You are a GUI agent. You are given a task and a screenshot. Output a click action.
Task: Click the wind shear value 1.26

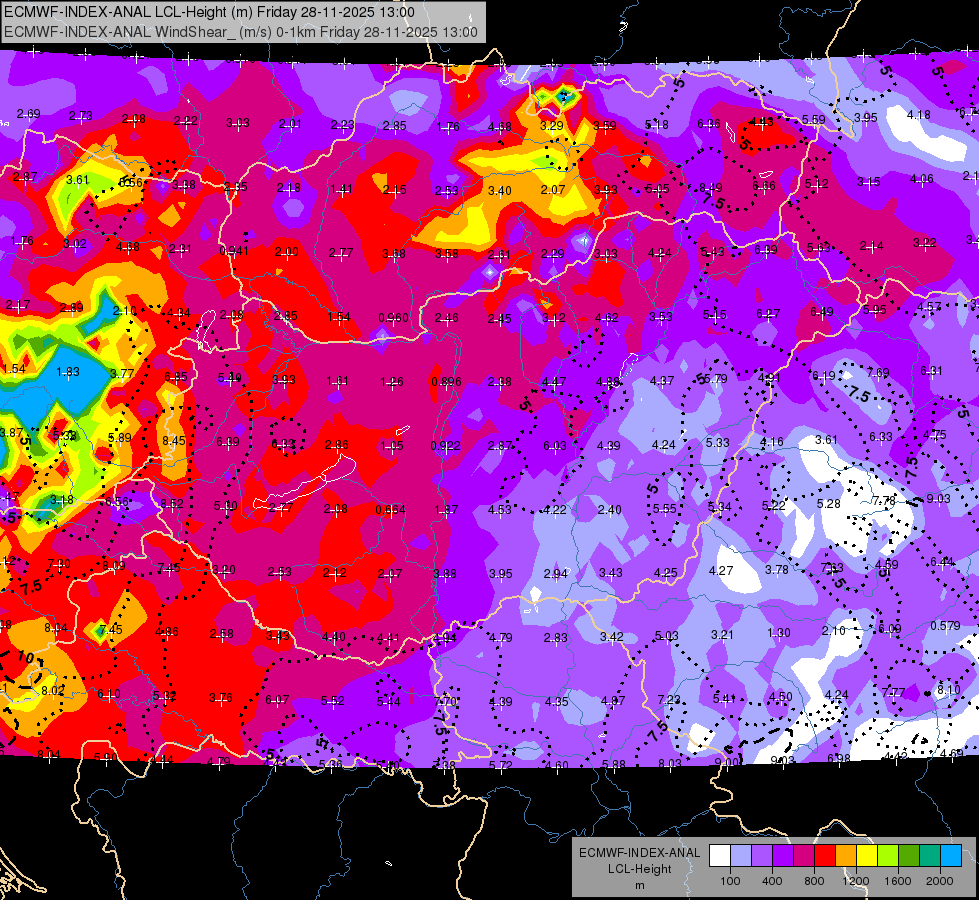click(392, 382)
